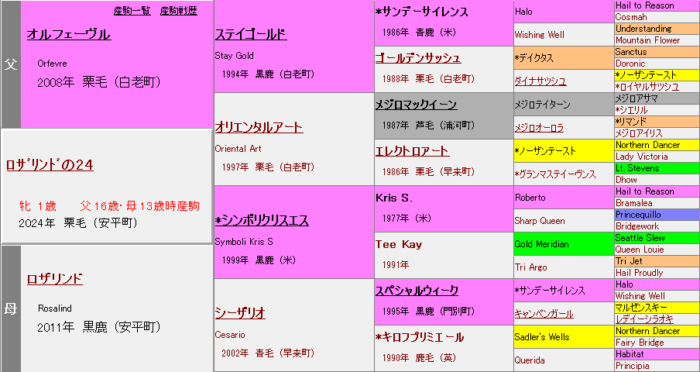Viewport: 700px width, 372px height.
Task: Select the blue Princequillo cell
Action: pos(657,215)
